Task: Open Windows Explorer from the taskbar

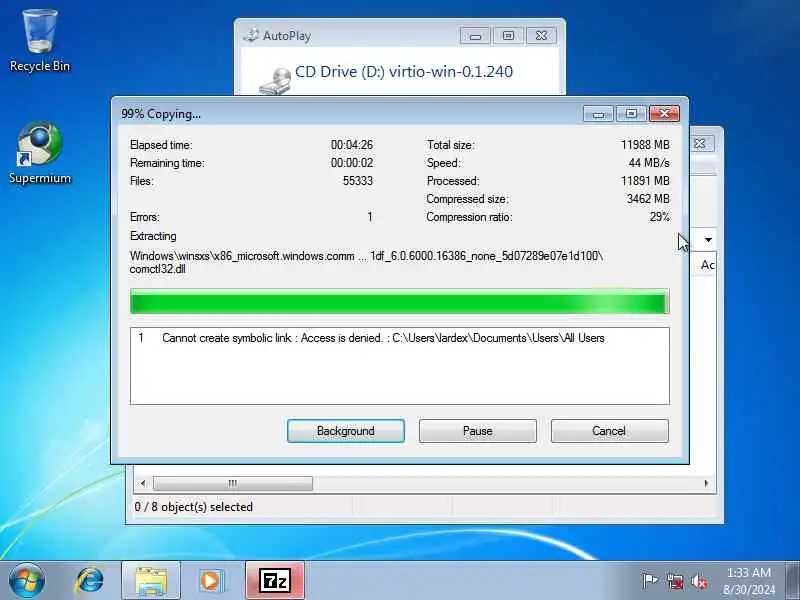Action: tap(151, 581)
